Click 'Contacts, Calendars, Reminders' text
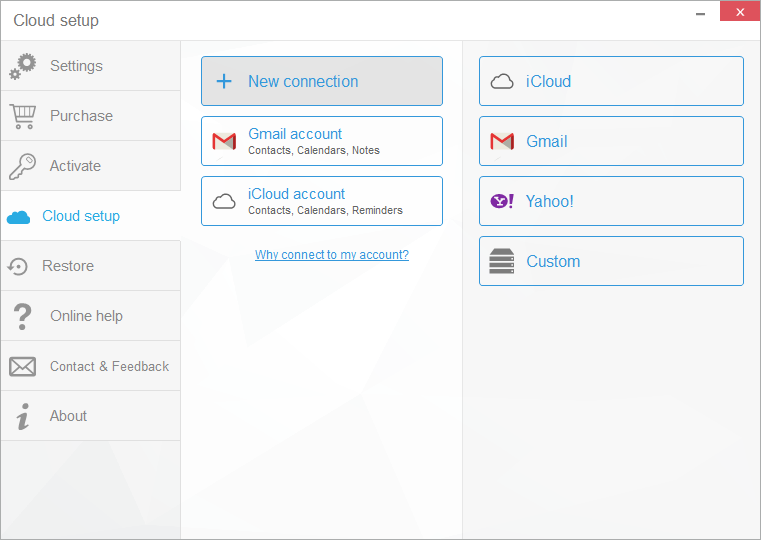761x540 pixels. click(326, 211)
